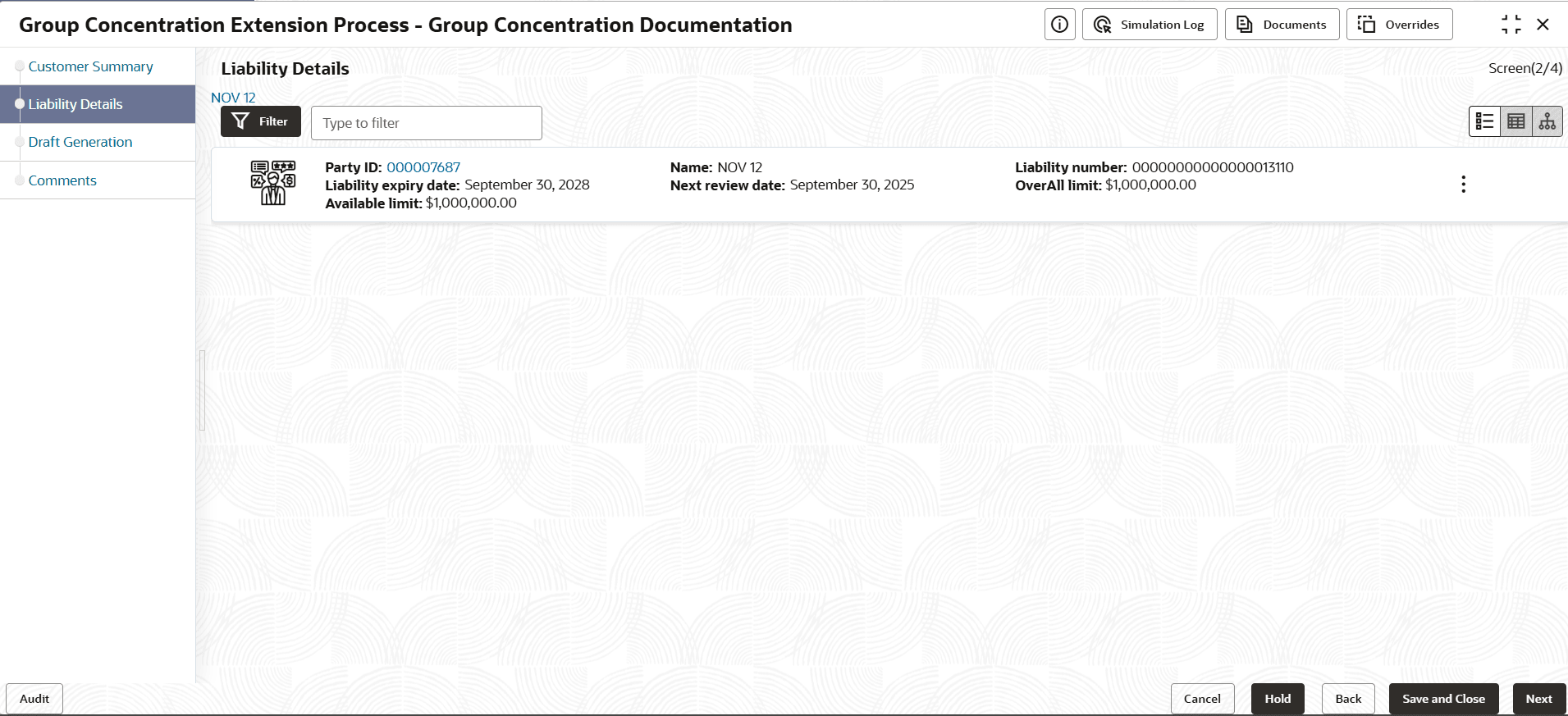Click the next review date September 30, 2025
The image size is (1568, 716).
coord(852,185)
